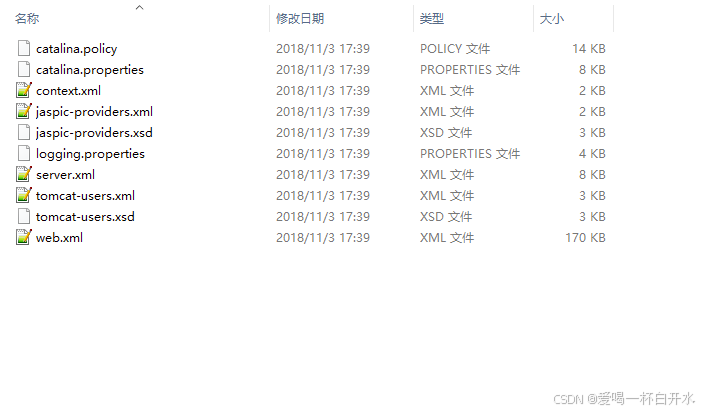Click the catalina.policy blank file icon
Screen dimensions: 706x412
coord(24,48)
